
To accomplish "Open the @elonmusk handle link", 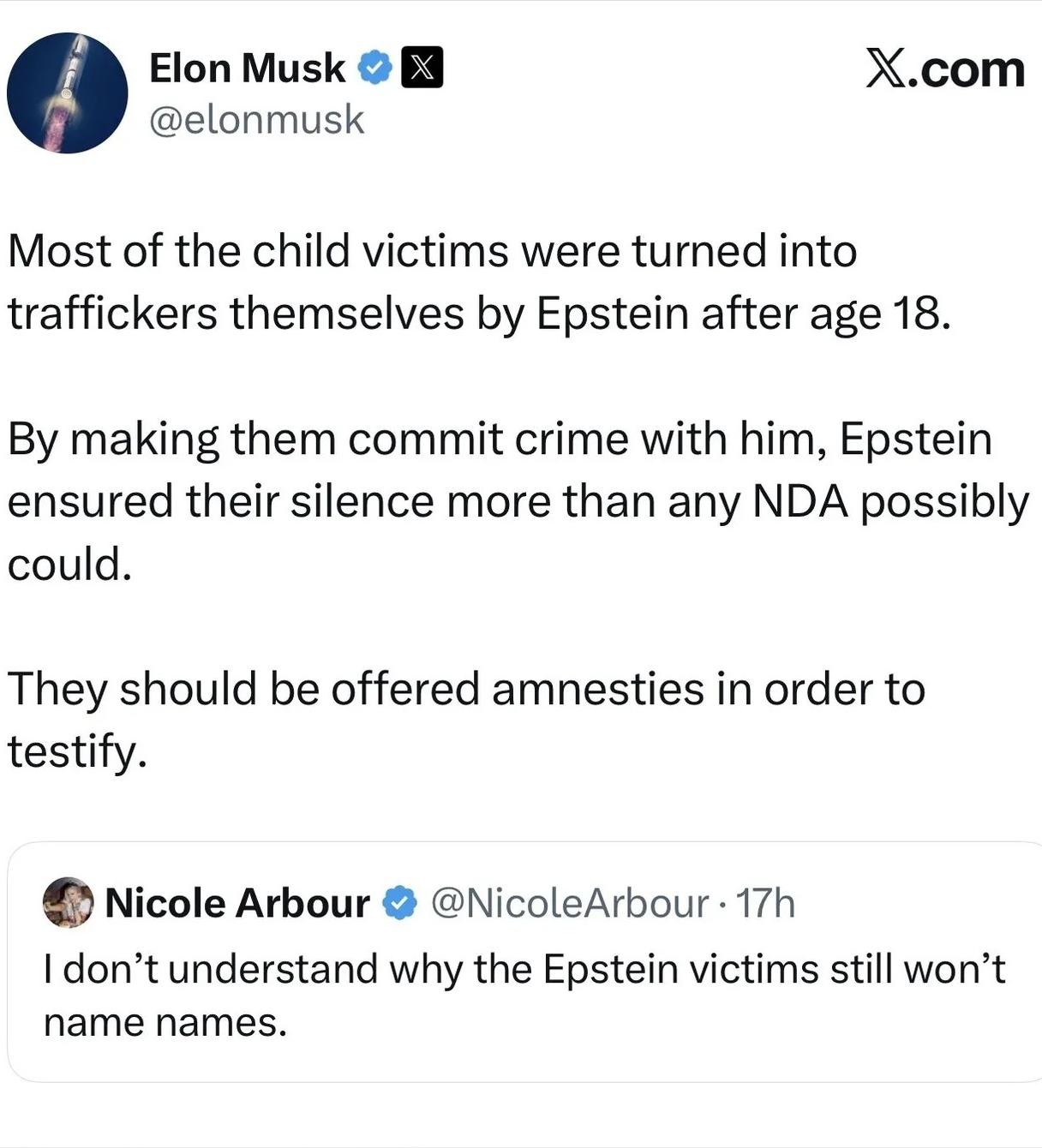I will (x=256, y=120).
